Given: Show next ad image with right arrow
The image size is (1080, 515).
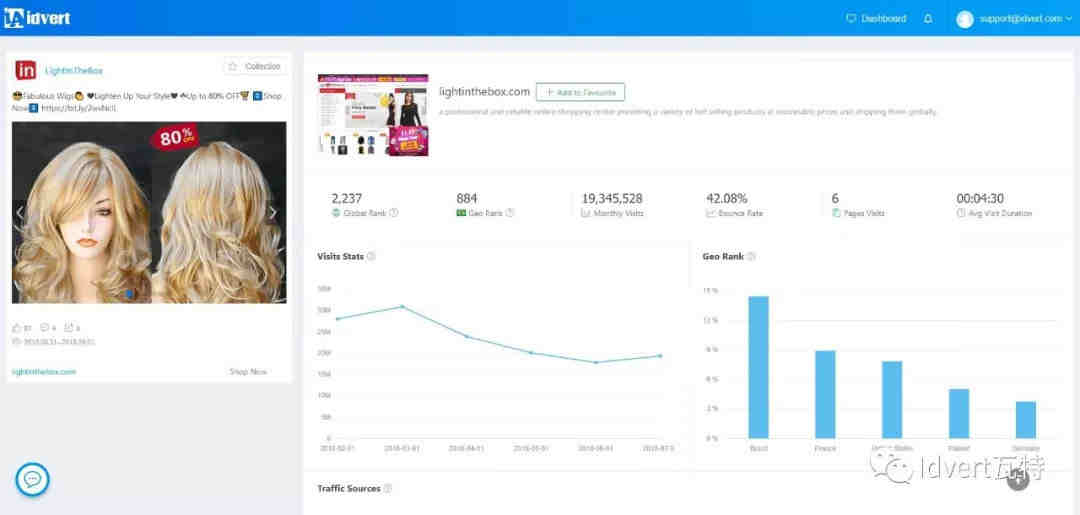Looking at the screenshot, I should (273, 212).
